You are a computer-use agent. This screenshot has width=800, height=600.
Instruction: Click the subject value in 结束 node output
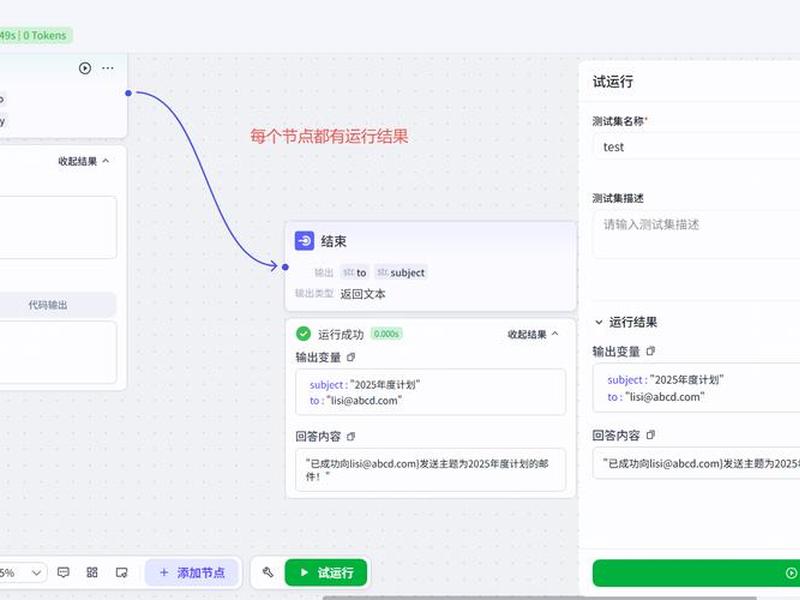(385, 384)
